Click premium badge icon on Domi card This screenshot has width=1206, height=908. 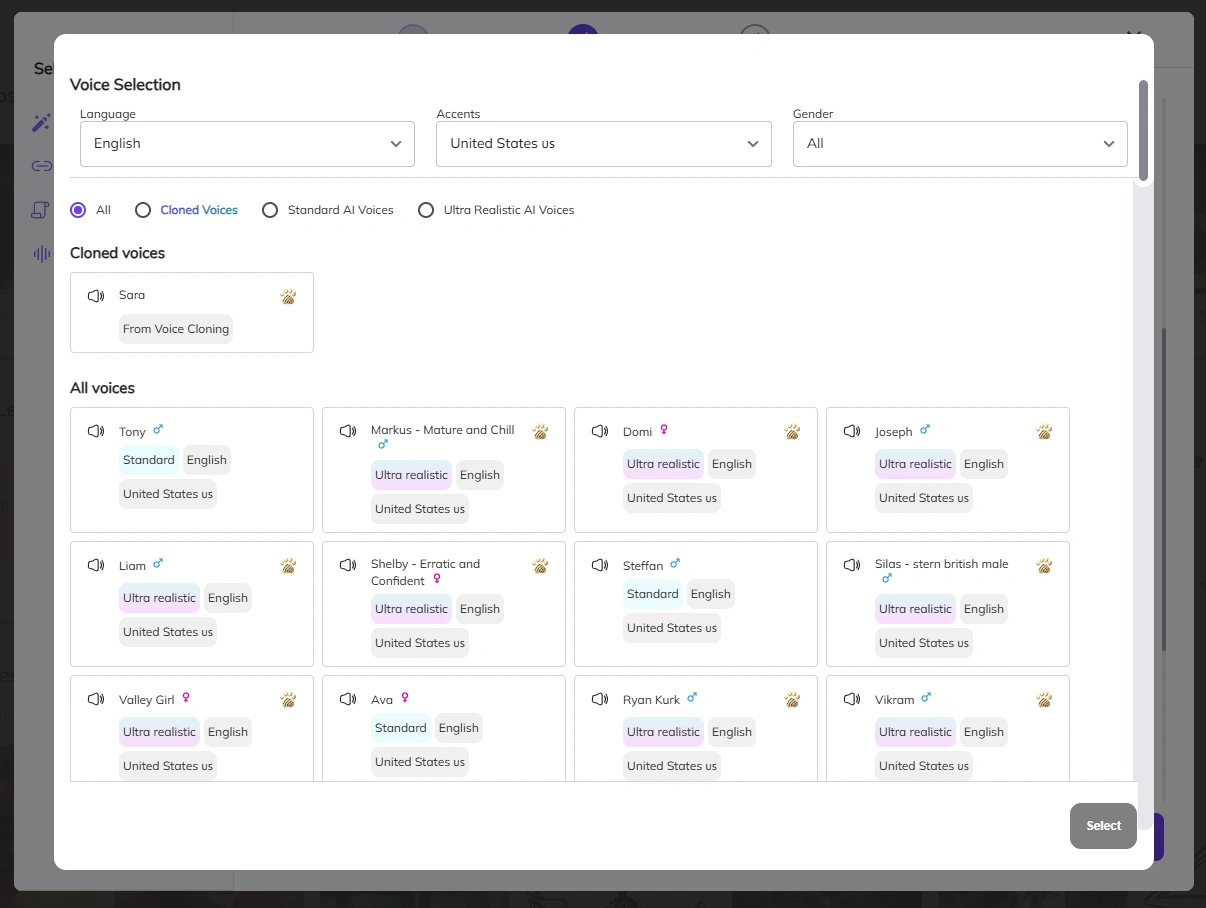pyautogui.click(x=792, y=432)
